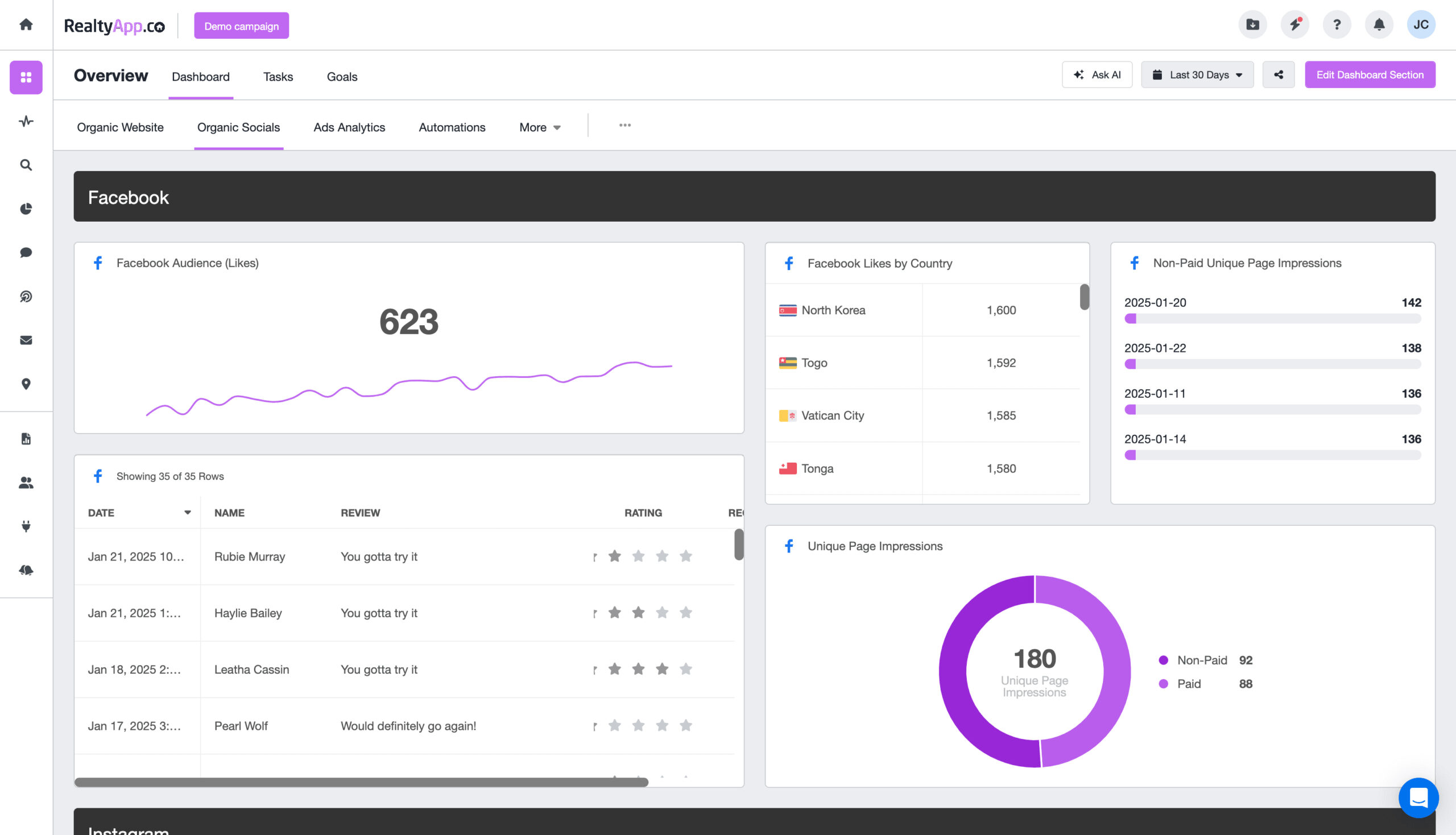Screen dimensions: 1456x835
Task: Switch to the Goals tab
Action: pyautogui.click(x=342, y=77)
